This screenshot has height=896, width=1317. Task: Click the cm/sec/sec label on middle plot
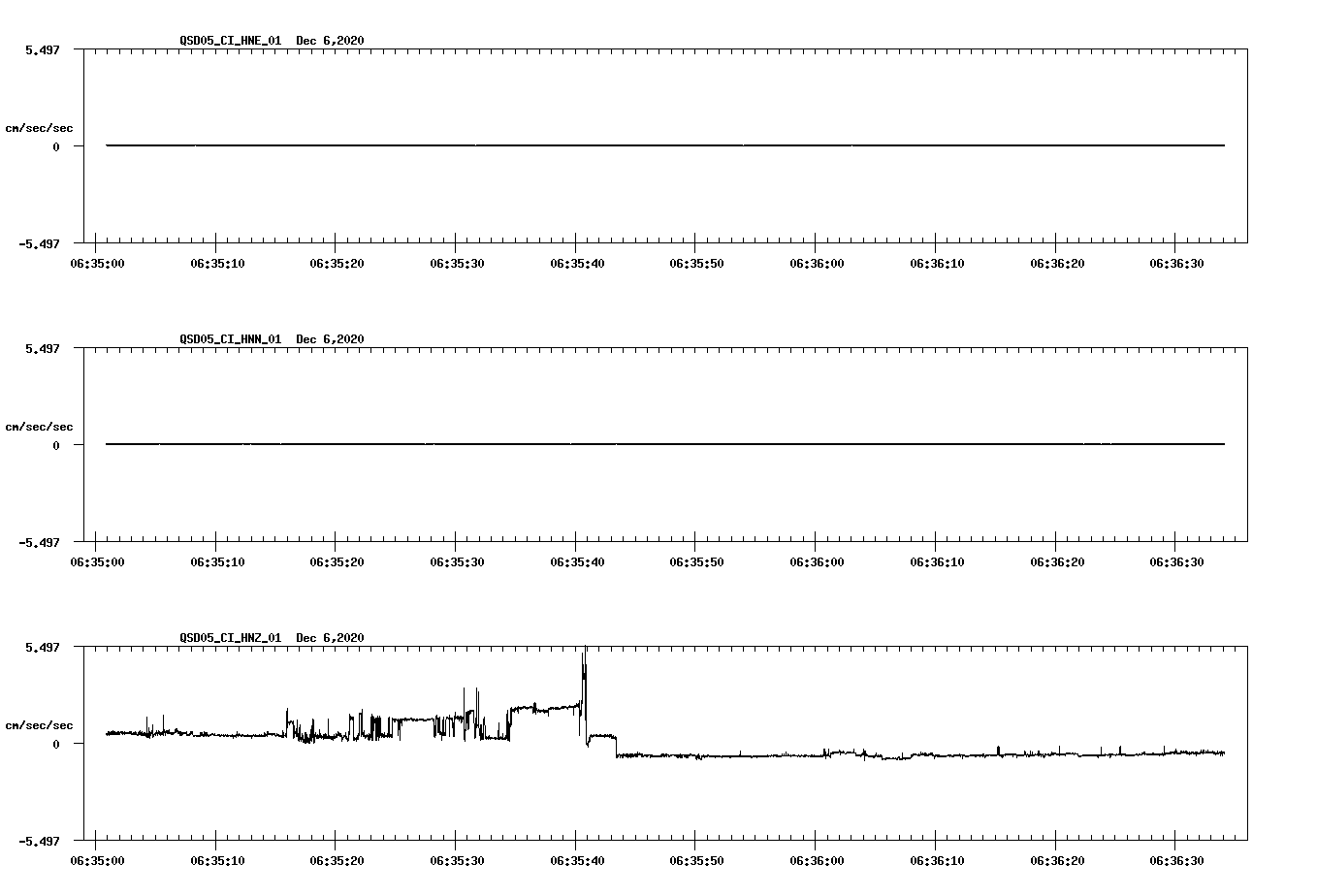click(x=39, y=426)
